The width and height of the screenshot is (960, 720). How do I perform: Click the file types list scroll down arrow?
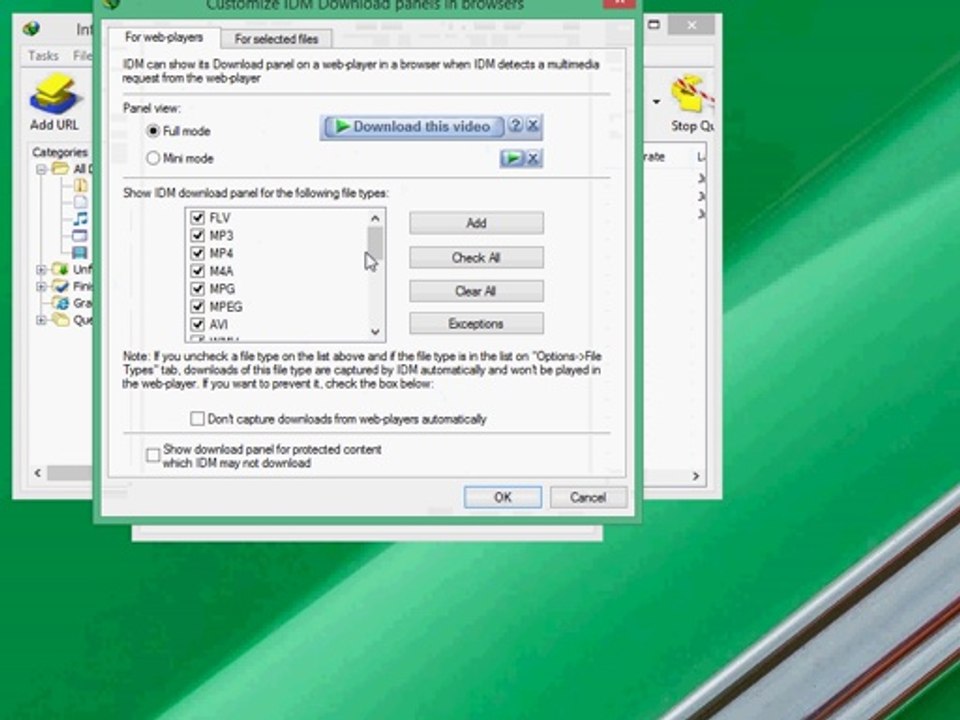[375, 332]
